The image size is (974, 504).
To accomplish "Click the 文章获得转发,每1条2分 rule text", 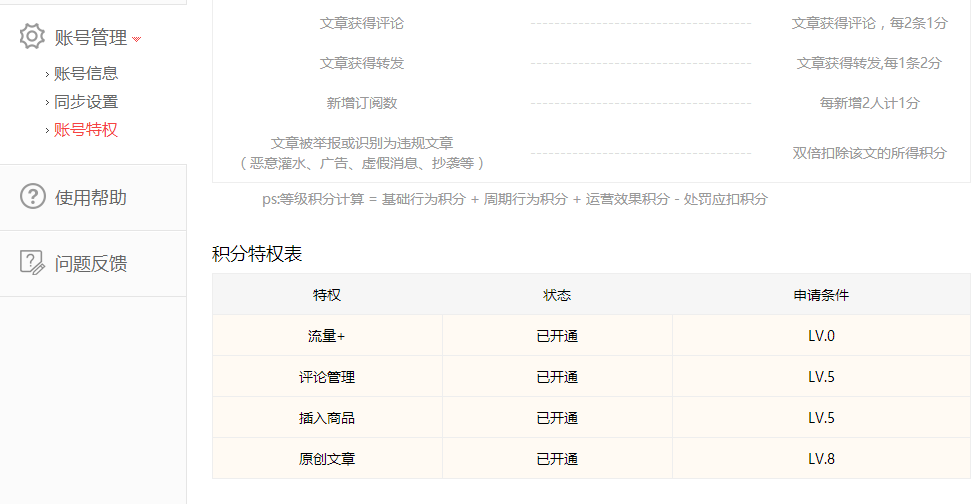I will click(869, 63).
